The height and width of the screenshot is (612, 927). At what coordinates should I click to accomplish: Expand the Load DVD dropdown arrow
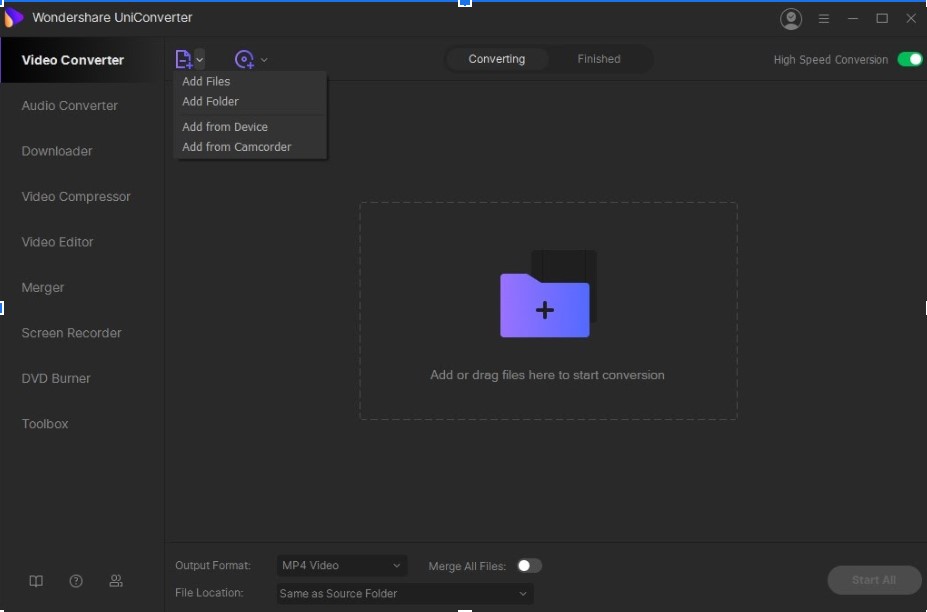point(264,60)
